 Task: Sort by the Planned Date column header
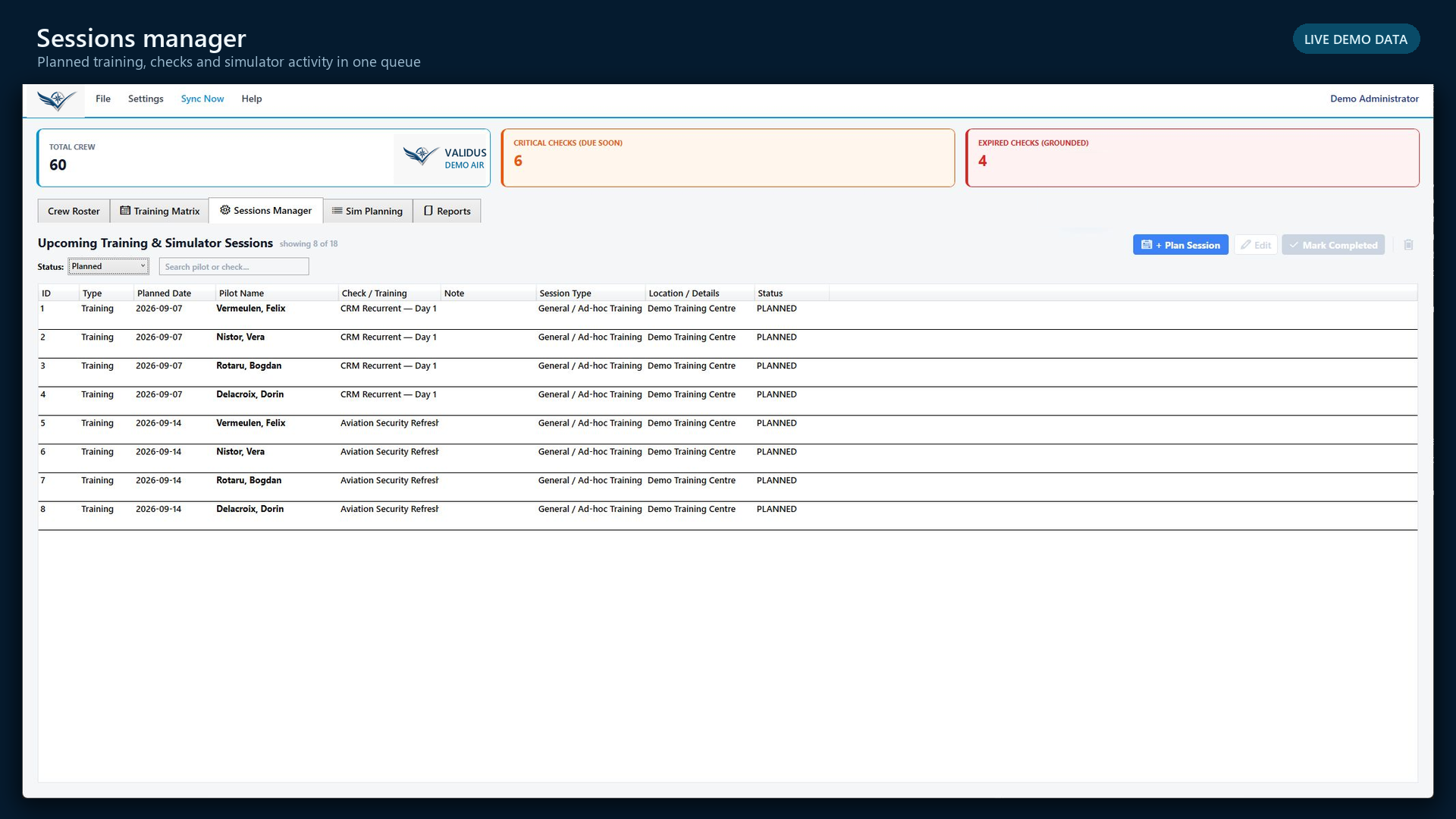point(174,293)
